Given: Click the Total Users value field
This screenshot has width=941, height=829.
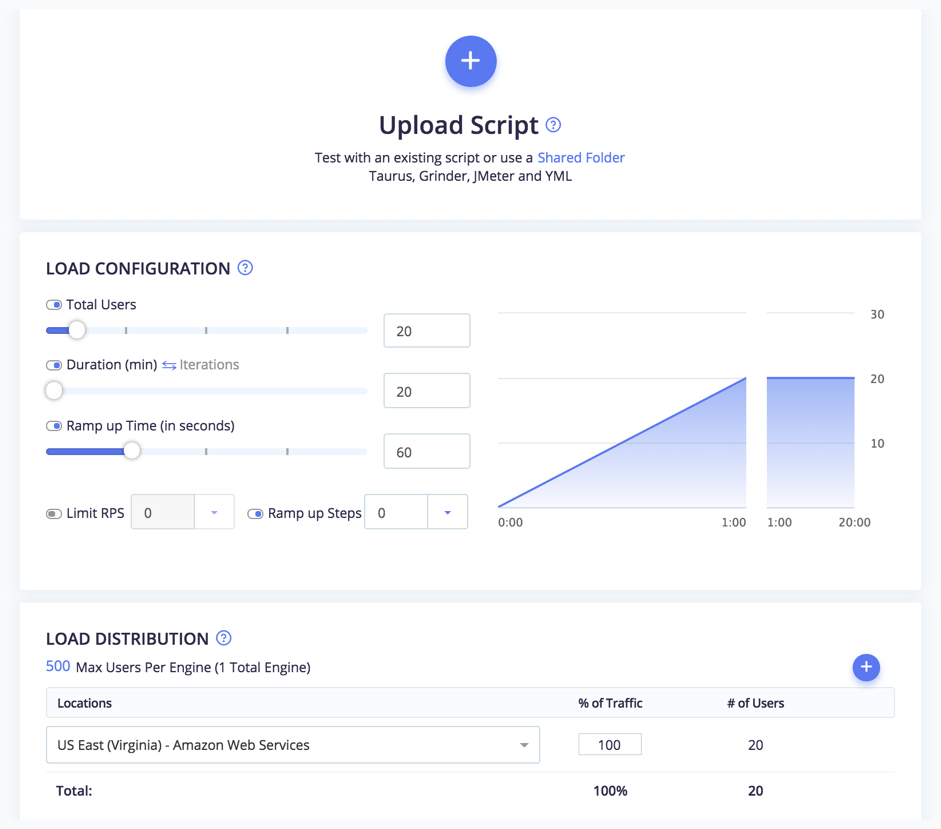Looking at the screenshot, I should click(427, 330).
